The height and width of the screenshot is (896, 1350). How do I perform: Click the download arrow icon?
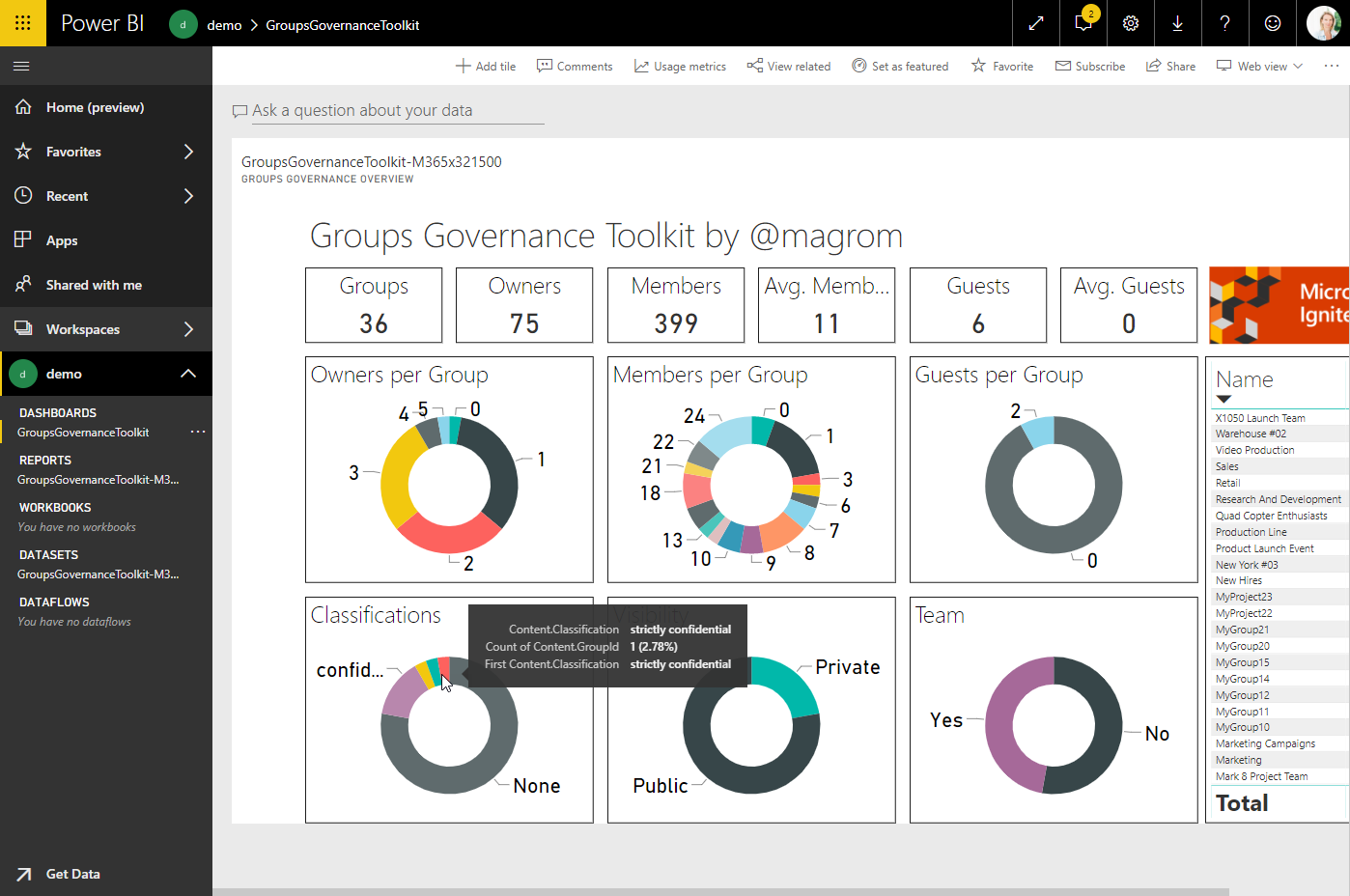1177,23
